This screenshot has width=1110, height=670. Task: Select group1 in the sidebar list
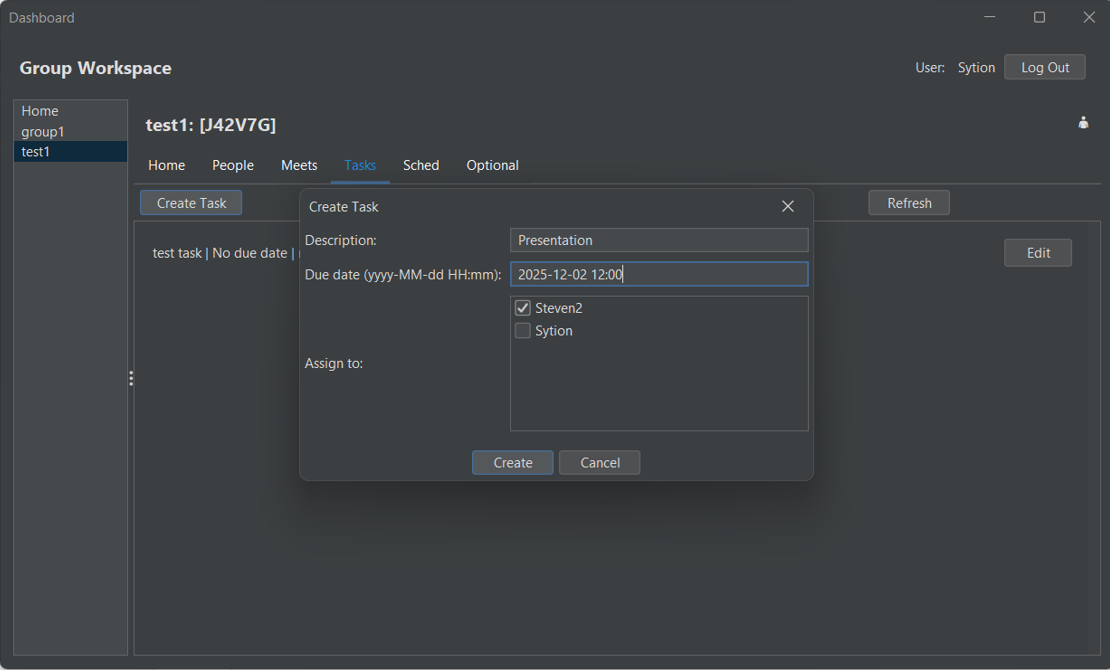[x=71, y=132]
